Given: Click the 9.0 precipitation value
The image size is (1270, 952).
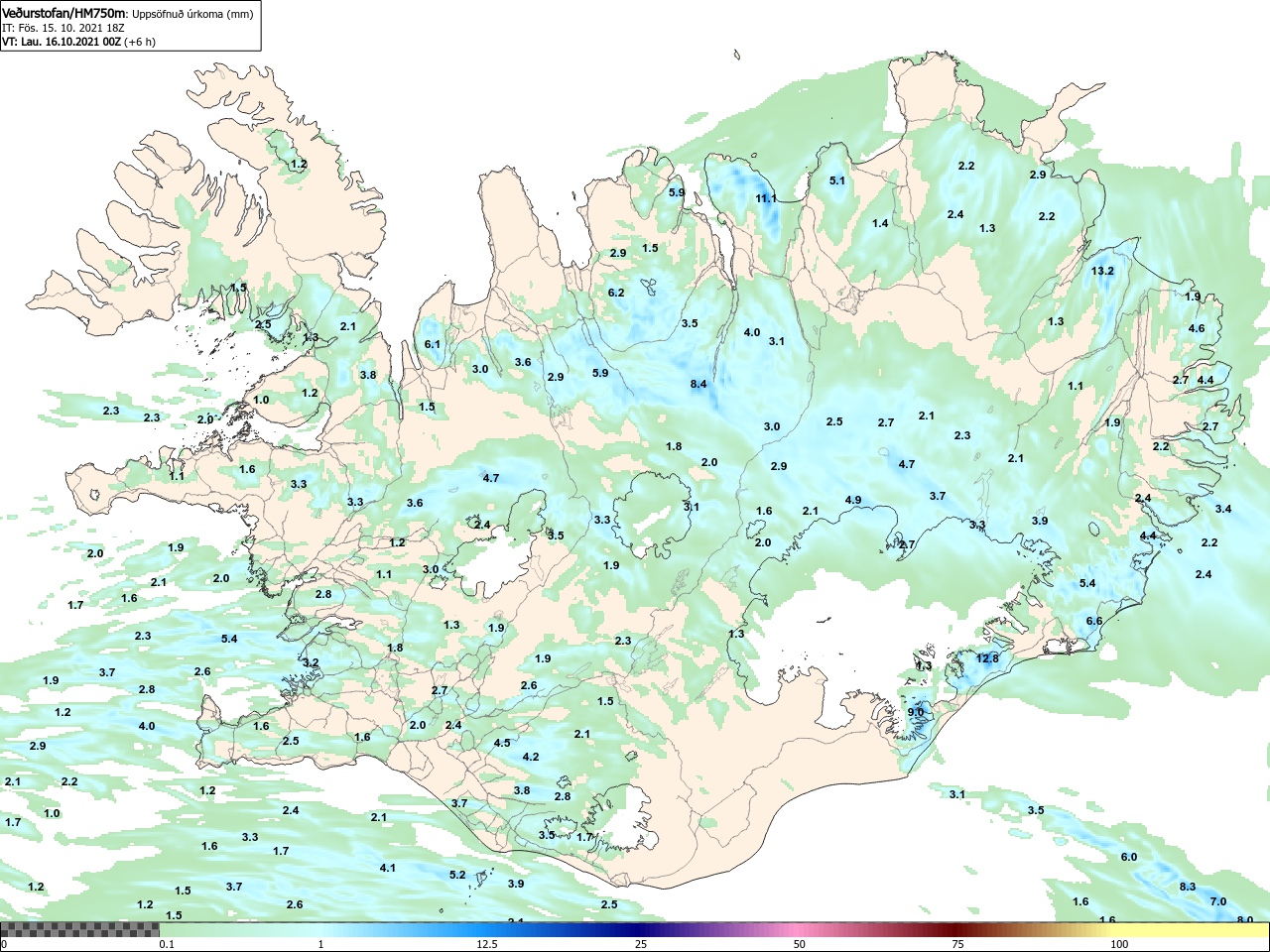Looking at the screenshot, I should 916,712.
